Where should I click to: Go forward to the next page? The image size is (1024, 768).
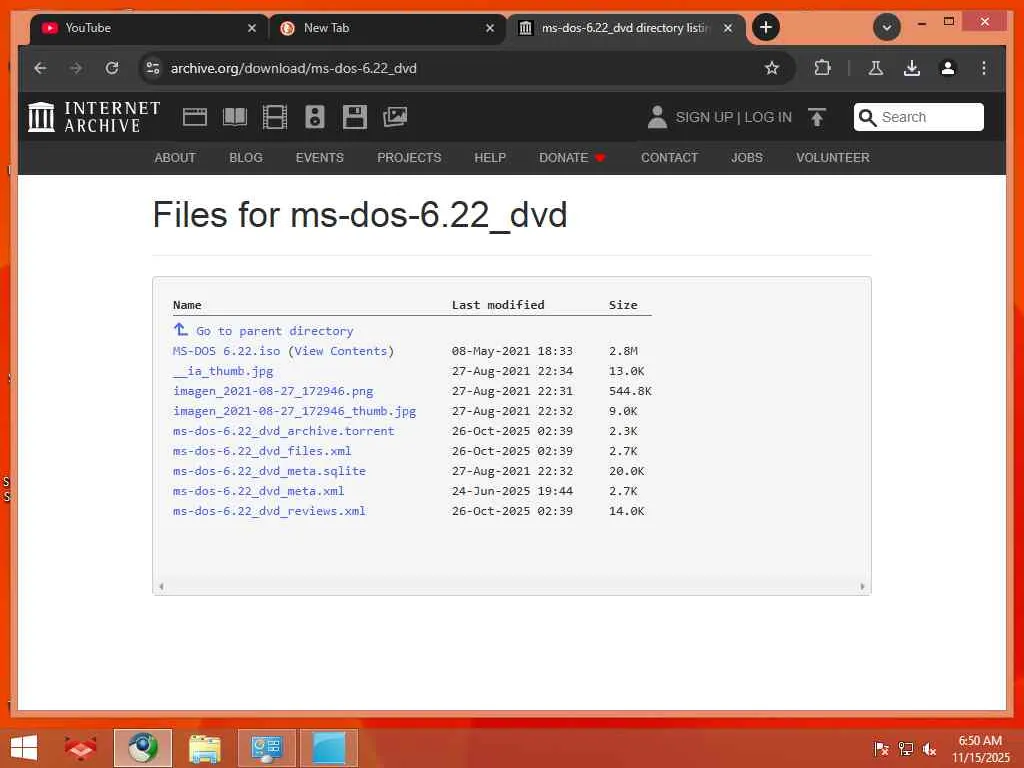[x=76, y=68]
